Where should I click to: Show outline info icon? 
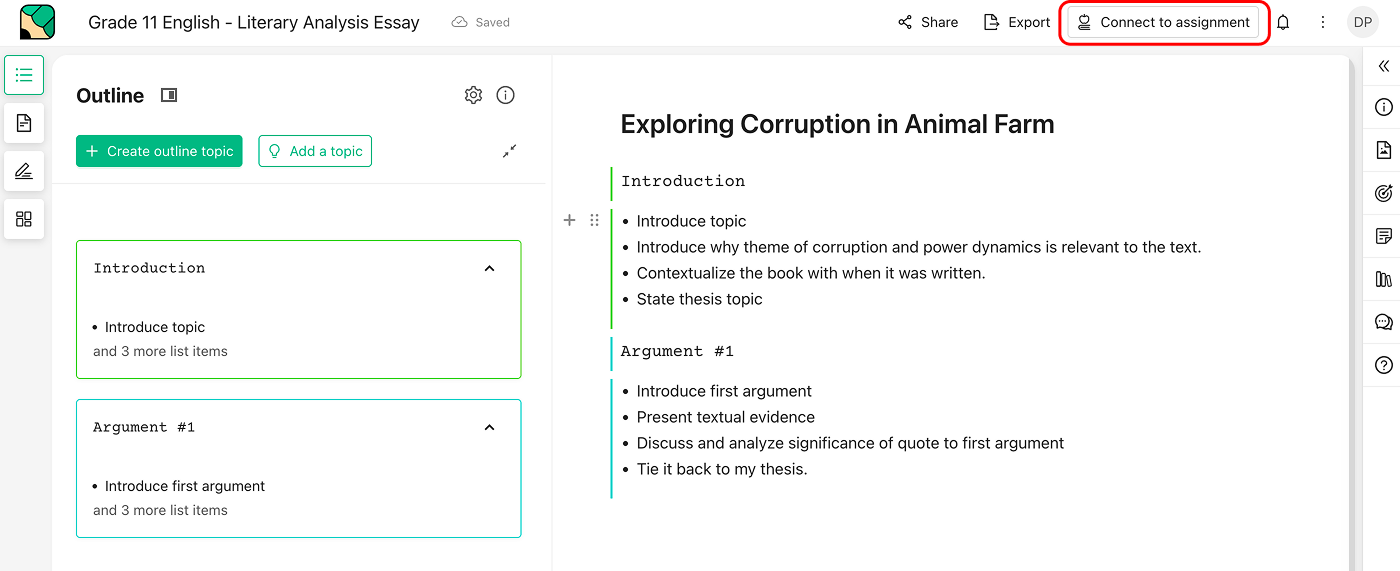click(x=506, y=95)
